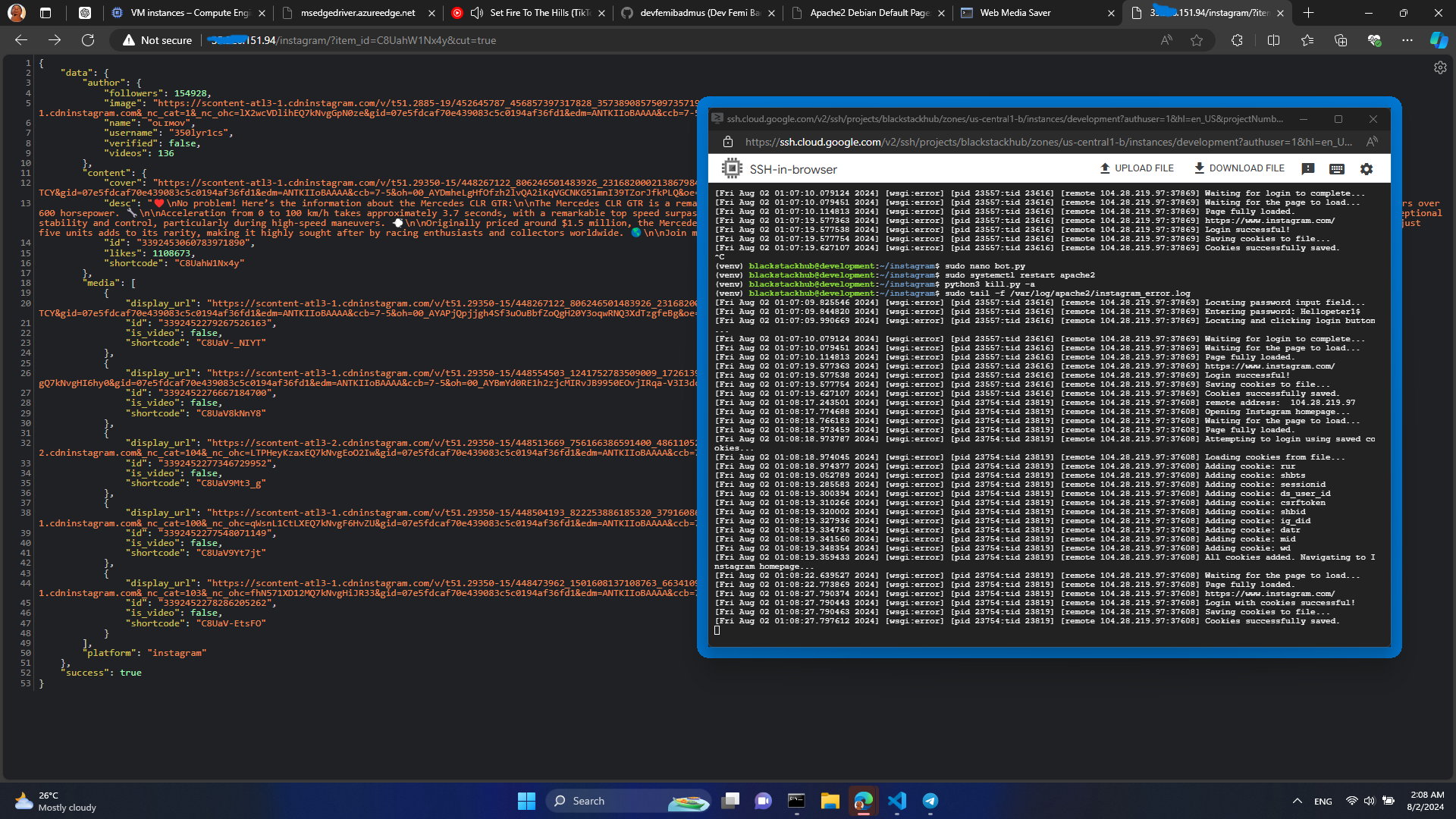Screen dimensions: 1456x819
Task: Open Edge Copilot sidebar icon
Action: 1439,40
